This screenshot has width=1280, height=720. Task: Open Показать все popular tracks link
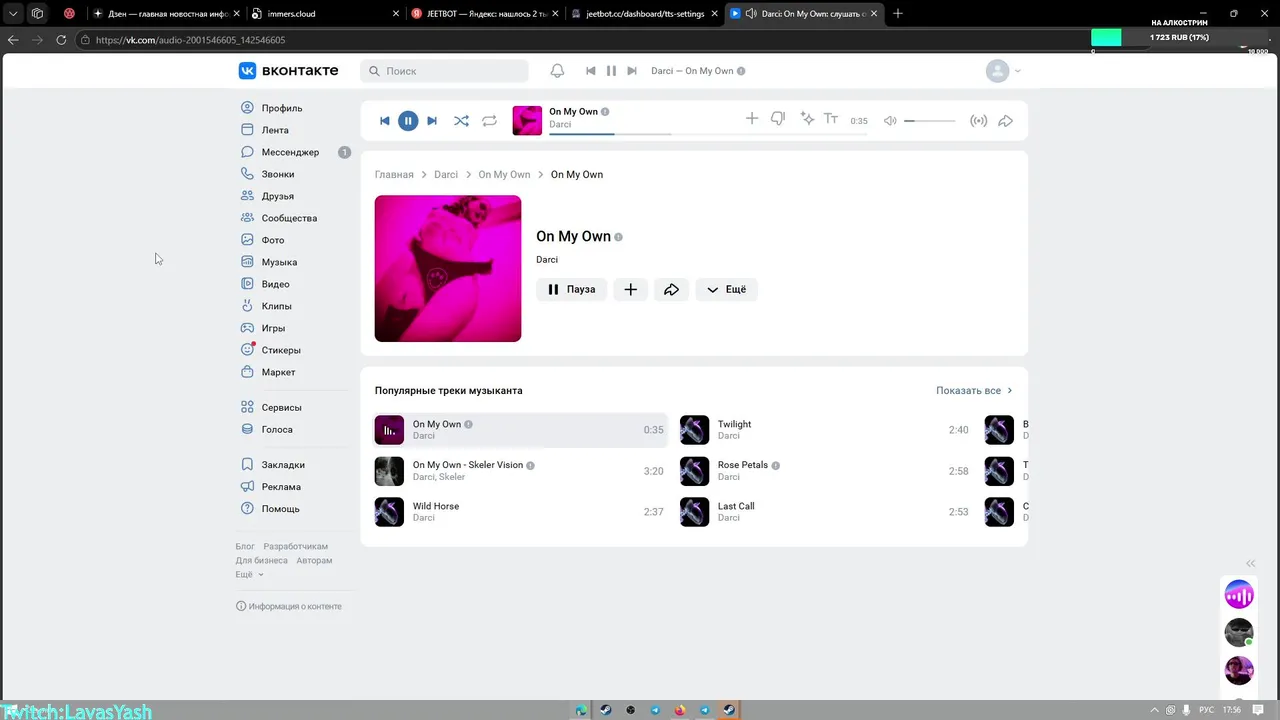(974, 391)
